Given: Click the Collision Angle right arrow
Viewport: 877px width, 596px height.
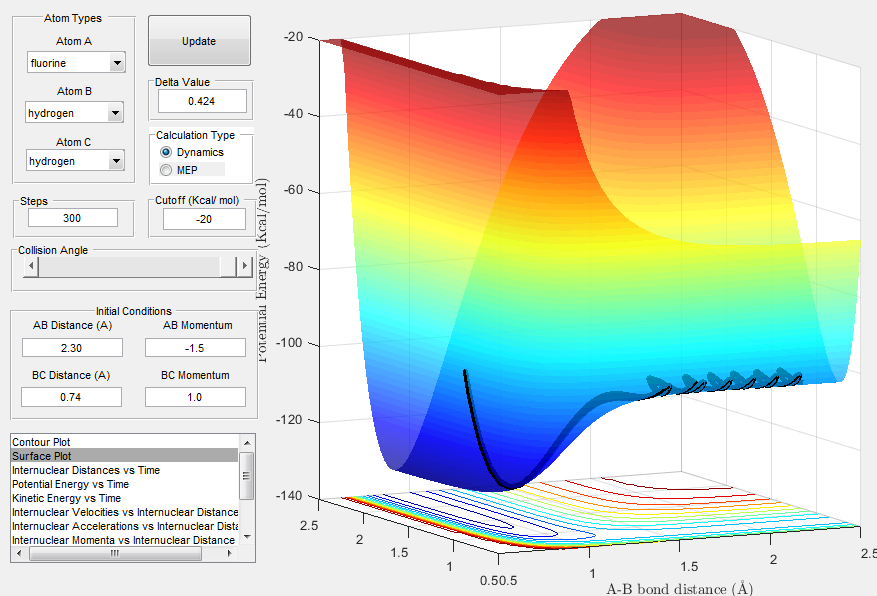Looking at the screenshot, I should tap(244, 266).
